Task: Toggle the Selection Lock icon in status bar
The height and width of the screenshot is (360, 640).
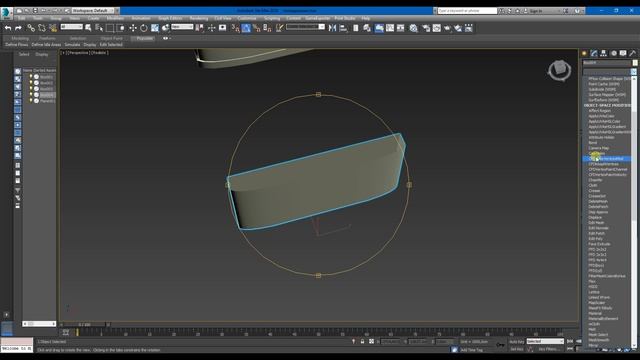Action: click(x=362, y=341)
